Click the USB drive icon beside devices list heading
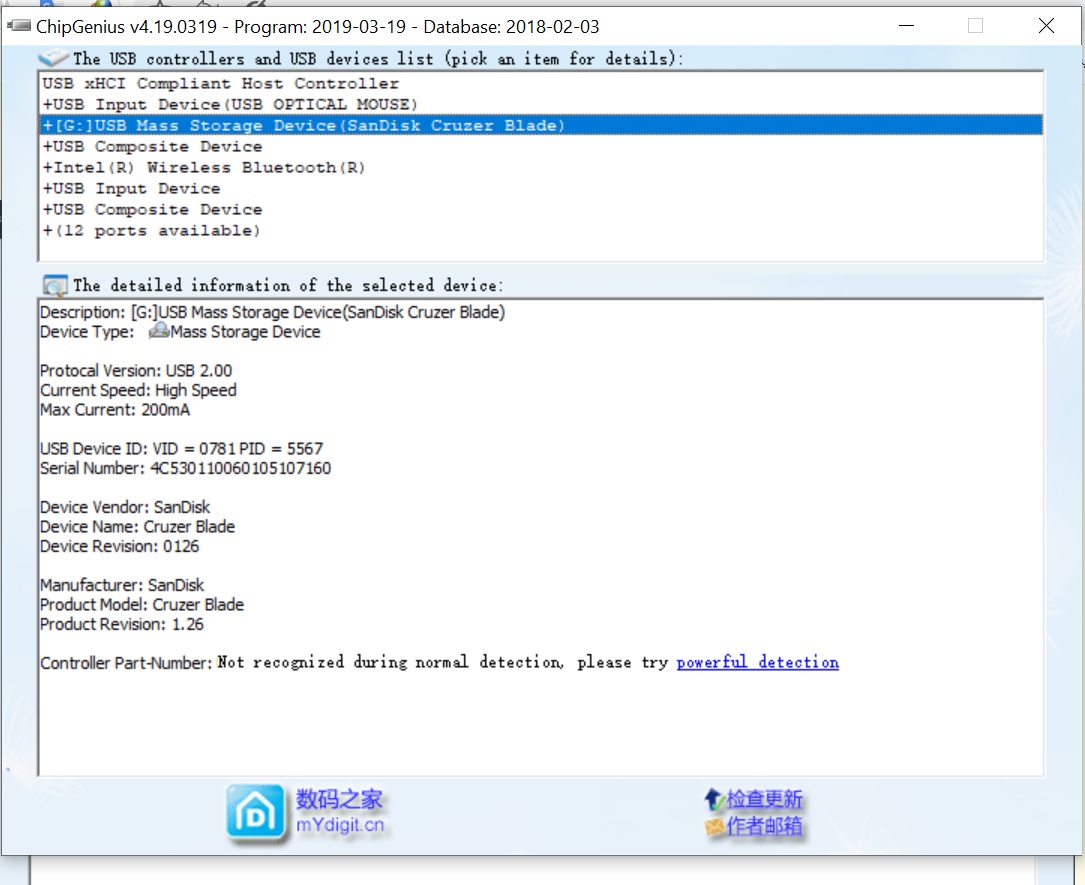This screenshot has height=885, width=1085. (53, 58)
